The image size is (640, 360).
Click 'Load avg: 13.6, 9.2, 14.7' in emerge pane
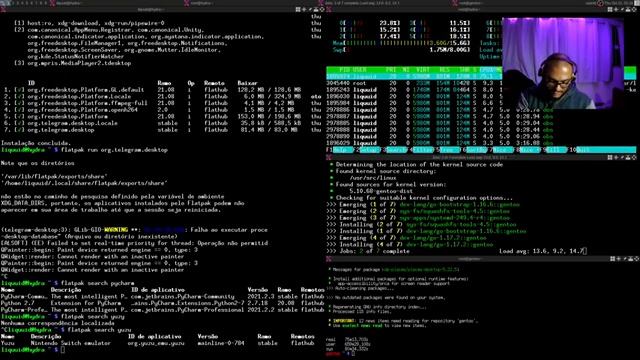click(x=542, y=251)
